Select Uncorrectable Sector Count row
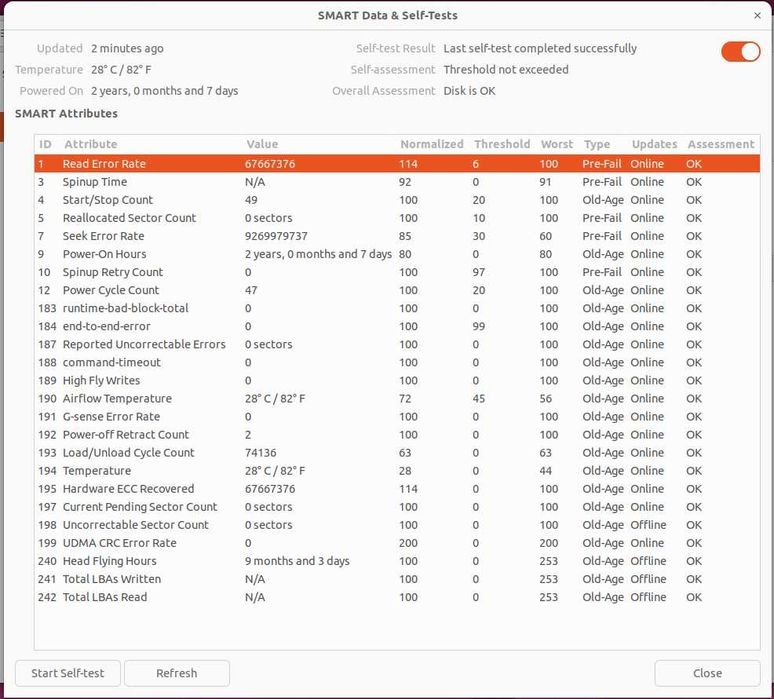The width and height of the screenshot is (774, 699). click(397, 525)
